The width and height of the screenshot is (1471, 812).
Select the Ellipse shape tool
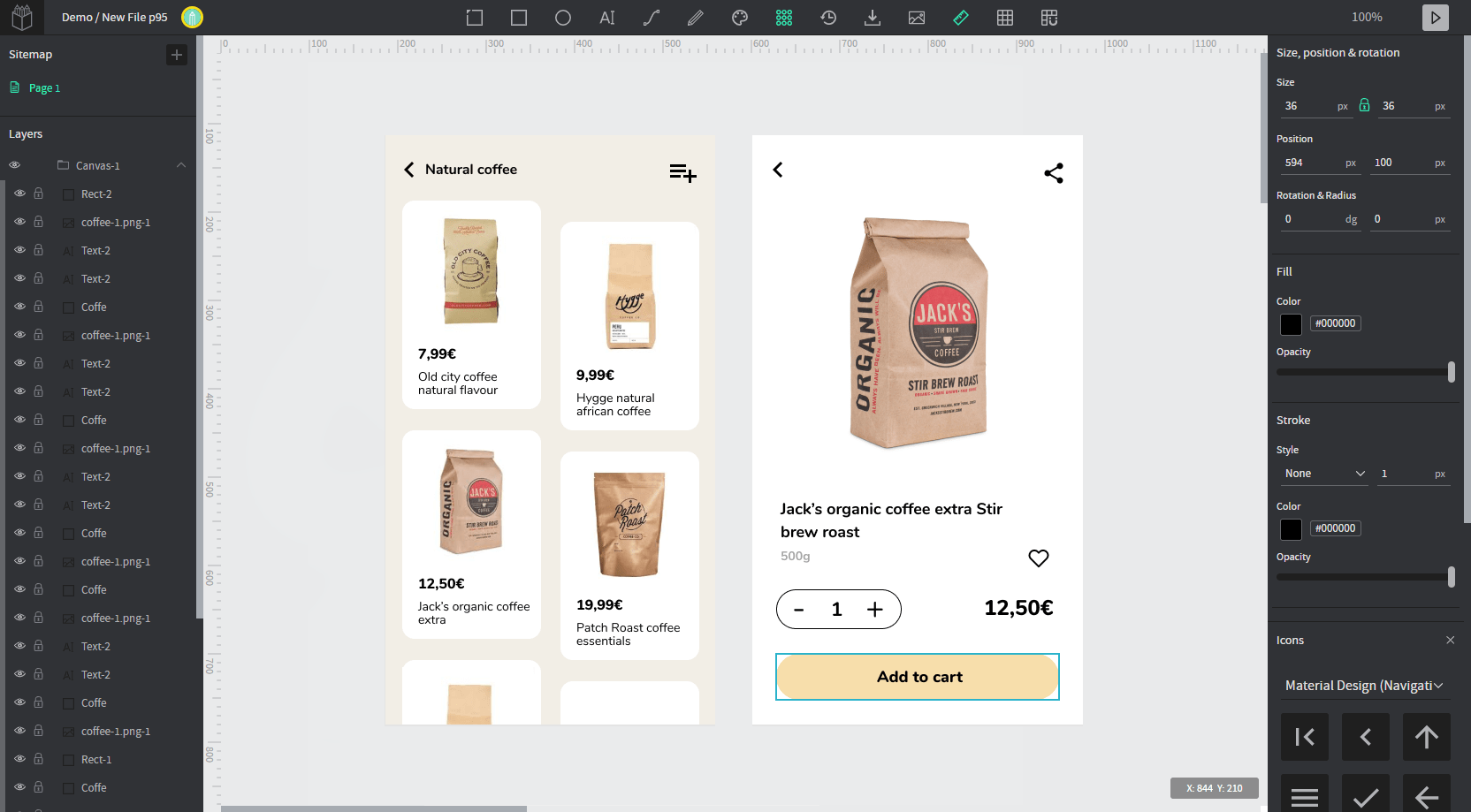563,18
